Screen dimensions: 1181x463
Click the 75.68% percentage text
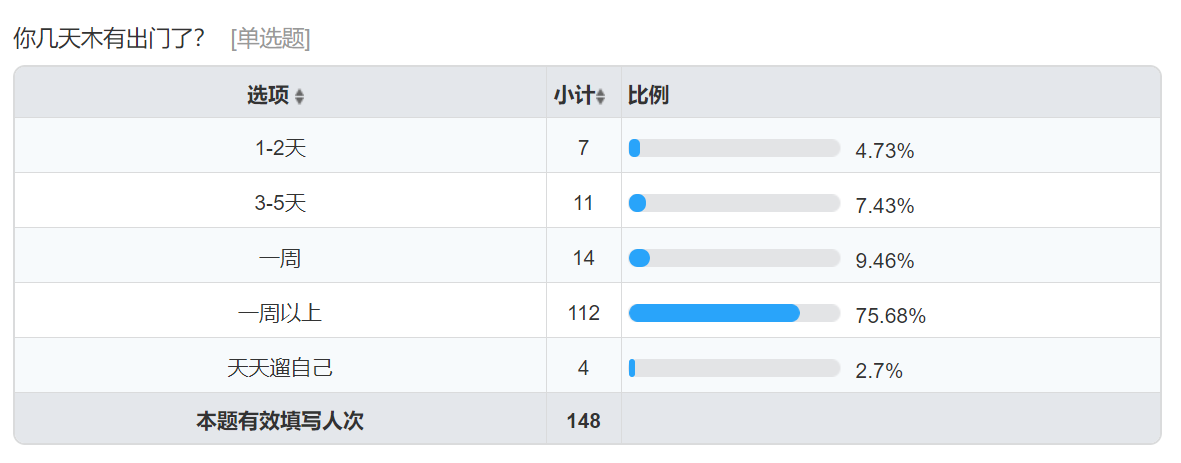click(890, 316)
